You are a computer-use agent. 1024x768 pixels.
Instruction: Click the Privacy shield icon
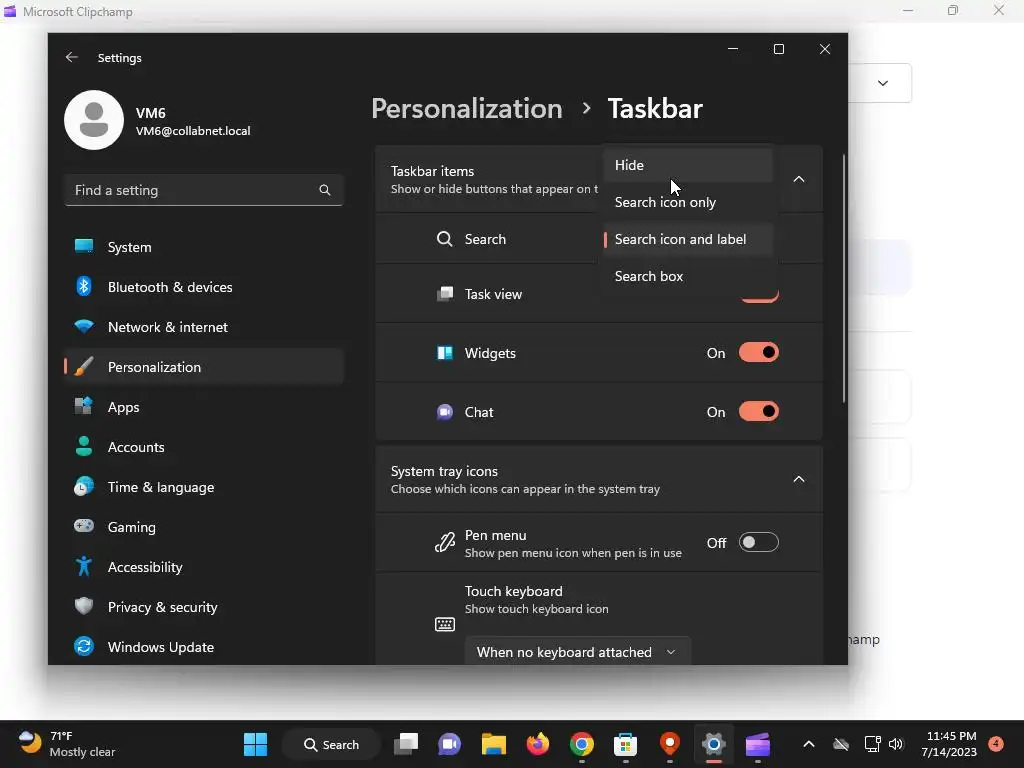pyautogui.click(x=84, y=606)
